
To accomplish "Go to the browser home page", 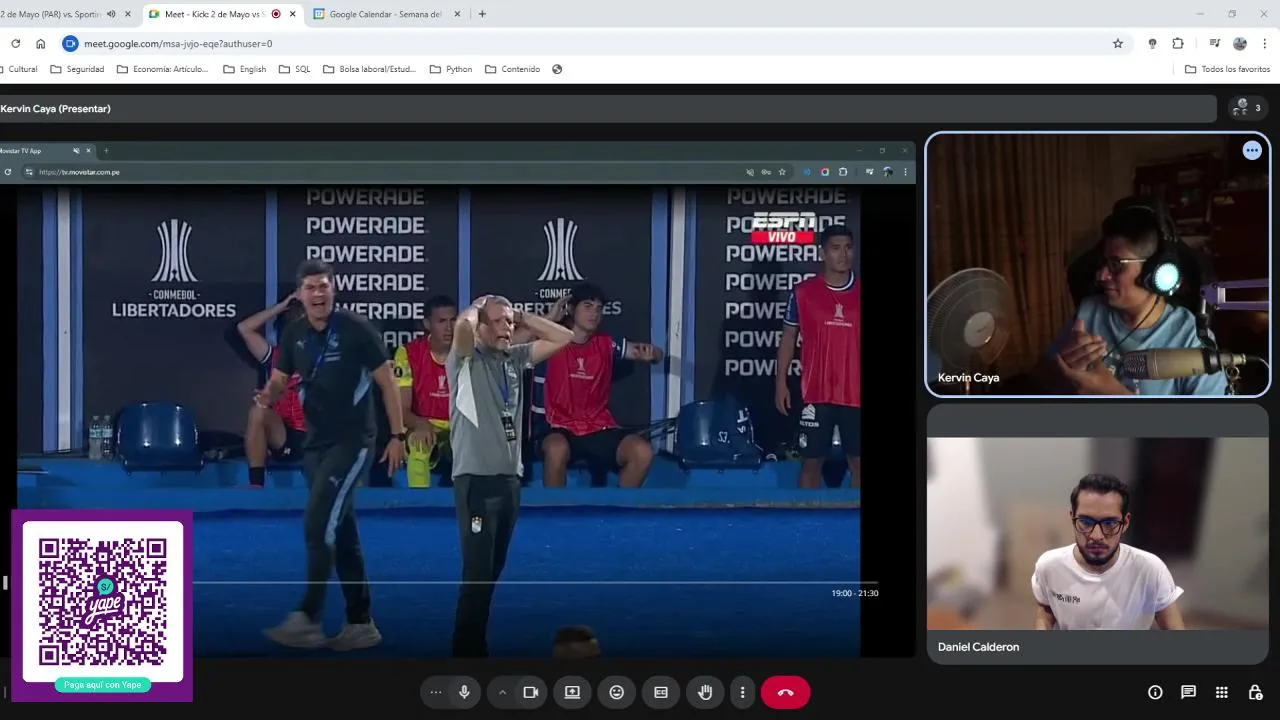I will pos(40,43).
